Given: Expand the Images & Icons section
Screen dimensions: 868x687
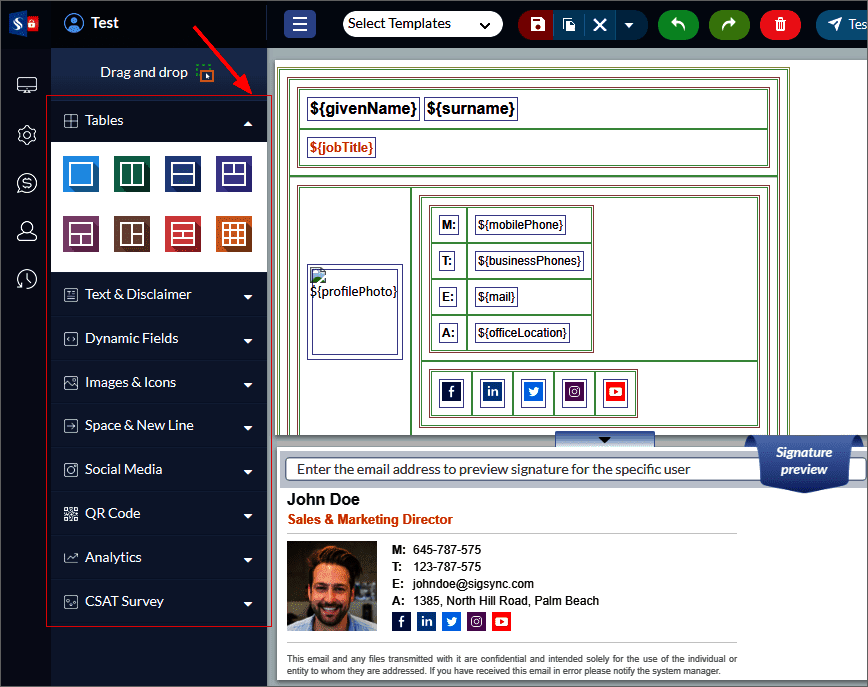Looking at the screenshot, I should [159, 383].
